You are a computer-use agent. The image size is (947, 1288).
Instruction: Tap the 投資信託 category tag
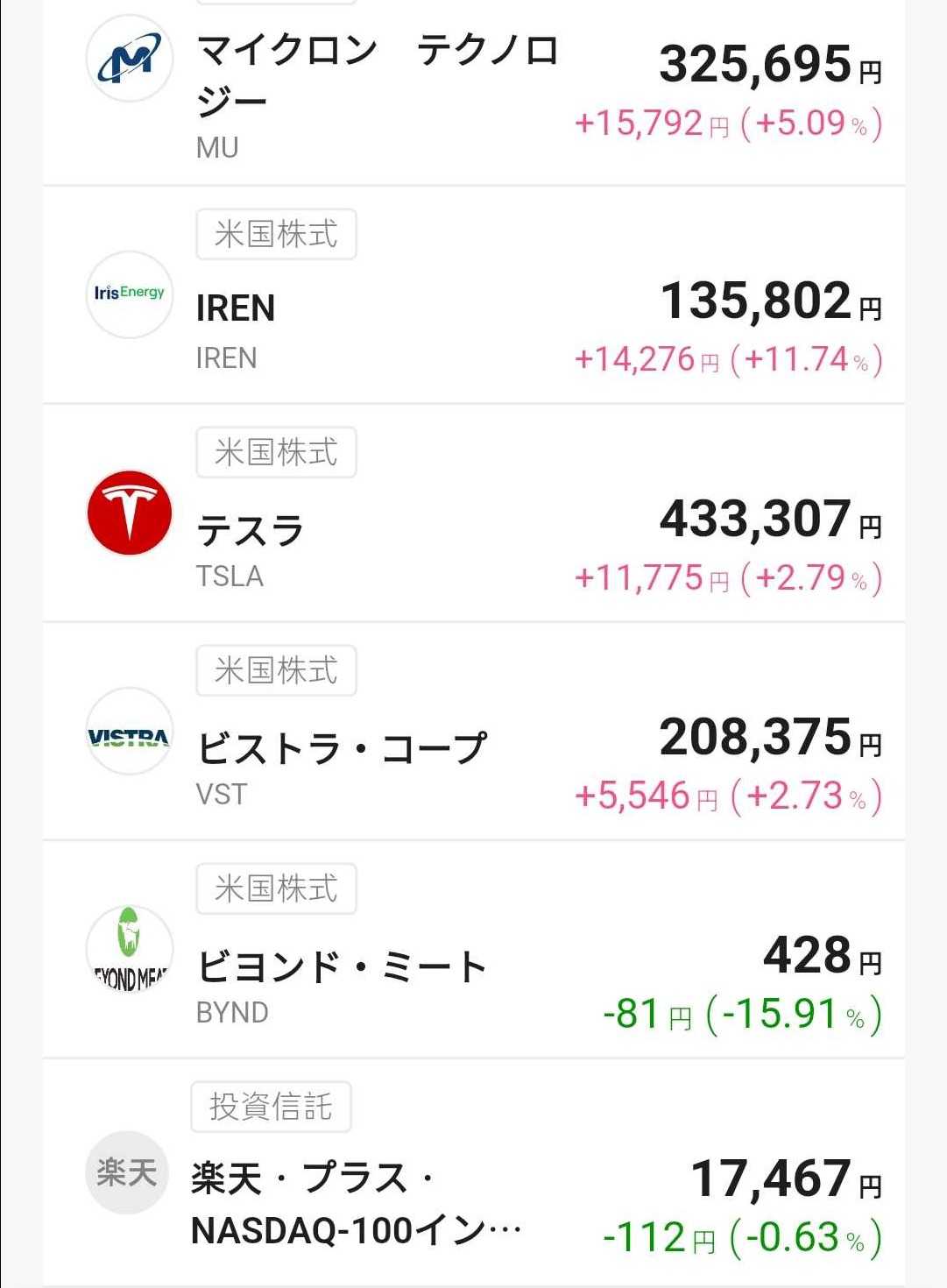pos(271,1107)
